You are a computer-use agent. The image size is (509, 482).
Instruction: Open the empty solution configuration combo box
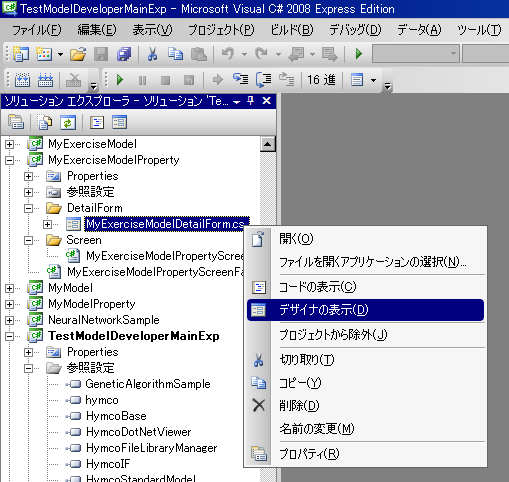click(x=416, y=54)
